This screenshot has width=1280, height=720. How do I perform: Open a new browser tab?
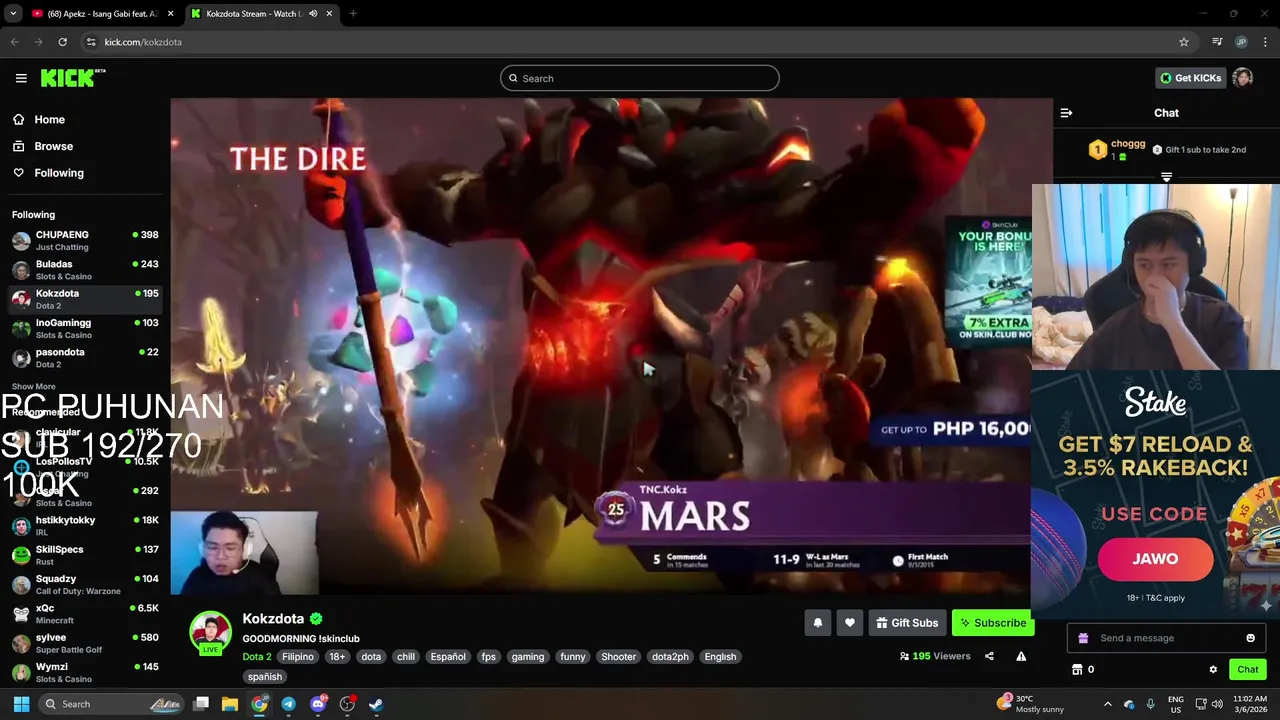point(353,14)
